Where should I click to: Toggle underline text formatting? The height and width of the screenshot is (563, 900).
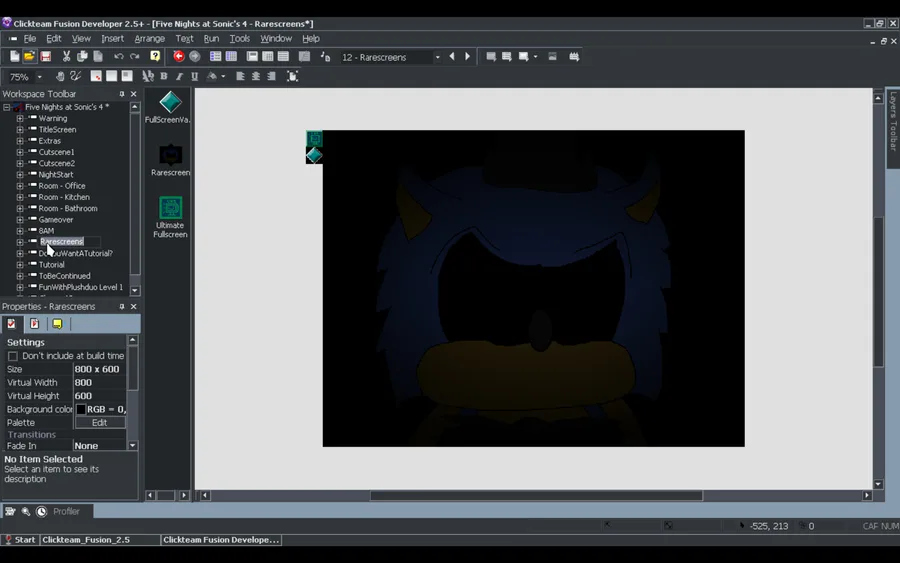(x=195, y=76)
